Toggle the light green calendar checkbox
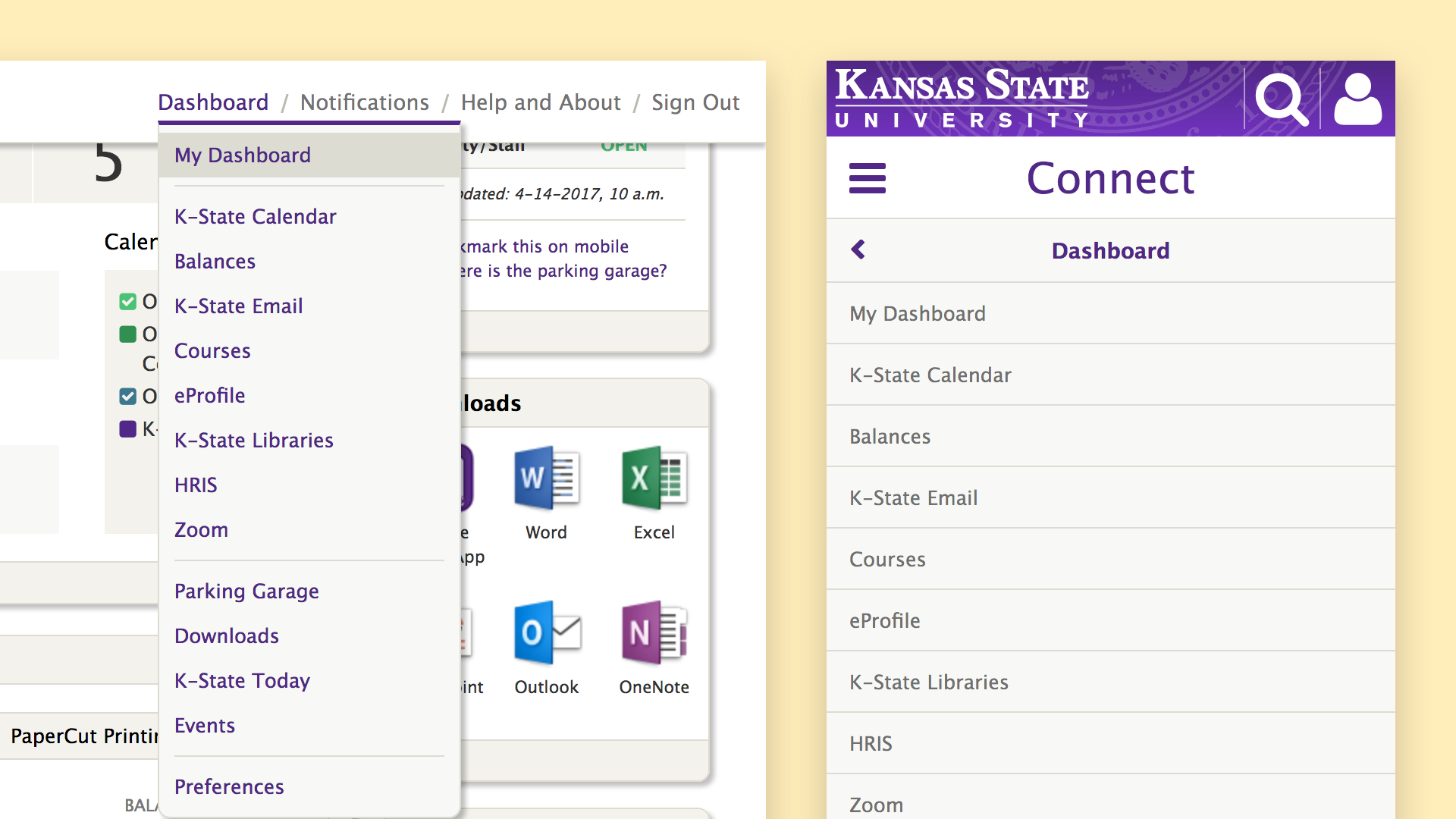 point(128,302)
